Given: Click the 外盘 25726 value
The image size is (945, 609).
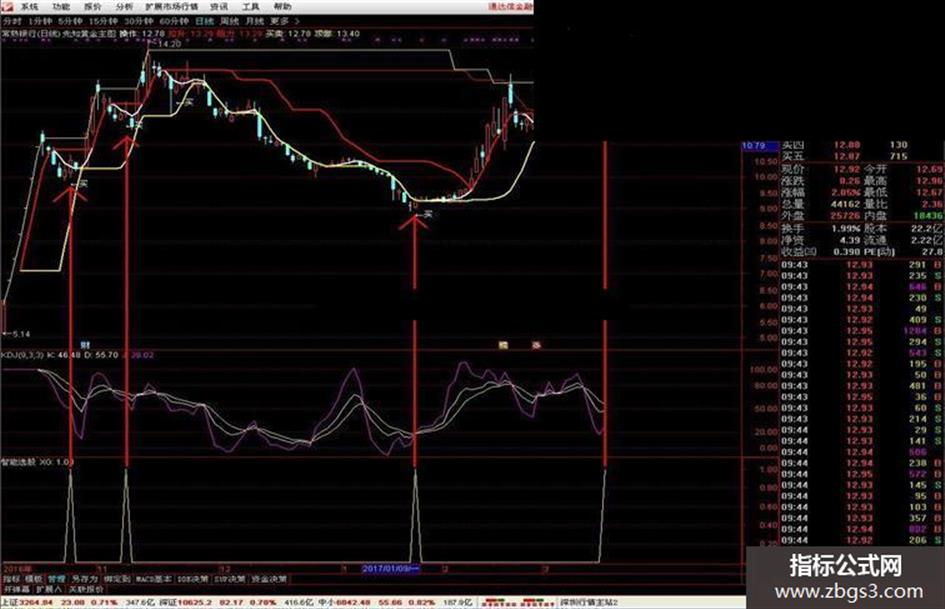Looking at the screenshot, I should coord(844,216).
